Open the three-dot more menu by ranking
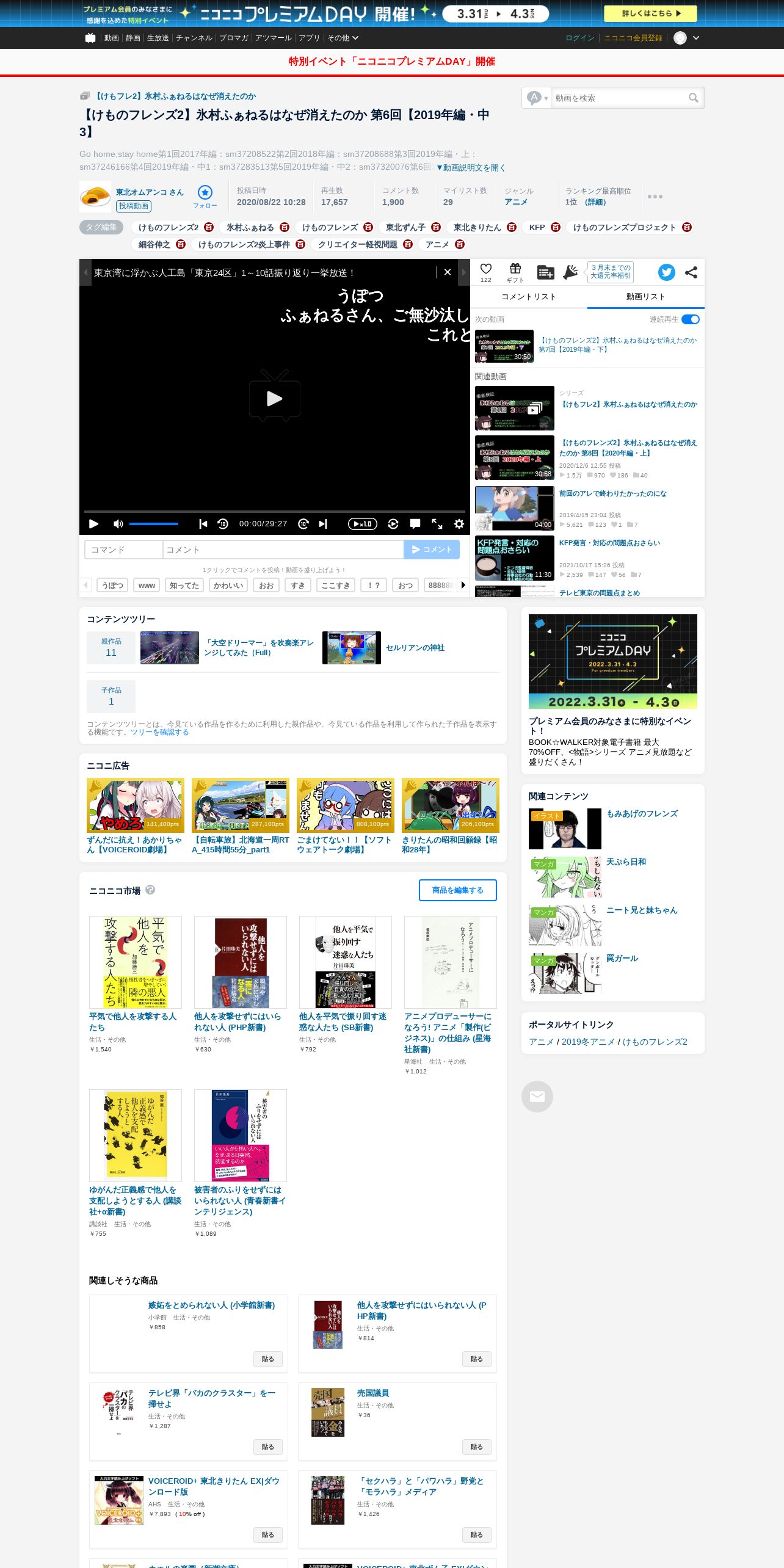784x1568 pixels. 655,197
